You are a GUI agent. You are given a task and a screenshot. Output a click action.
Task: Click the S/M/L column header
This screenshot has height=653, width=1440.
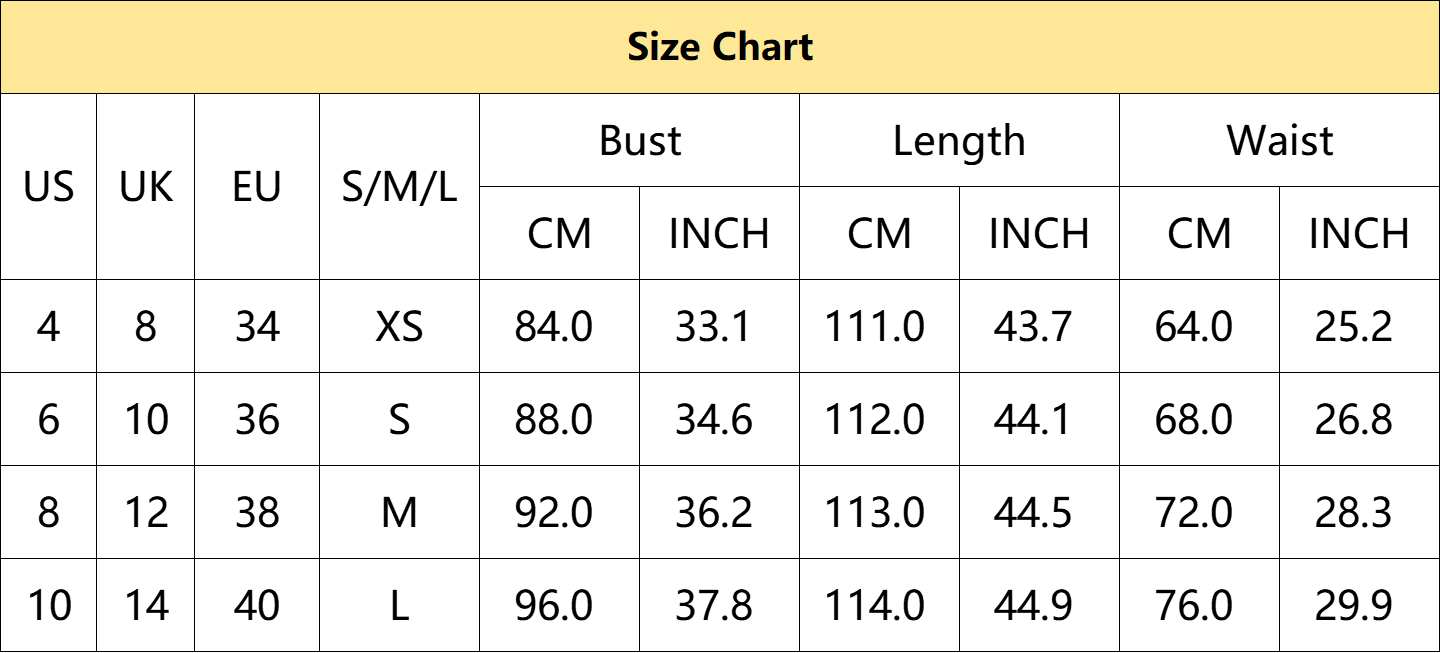pos(399,187)
